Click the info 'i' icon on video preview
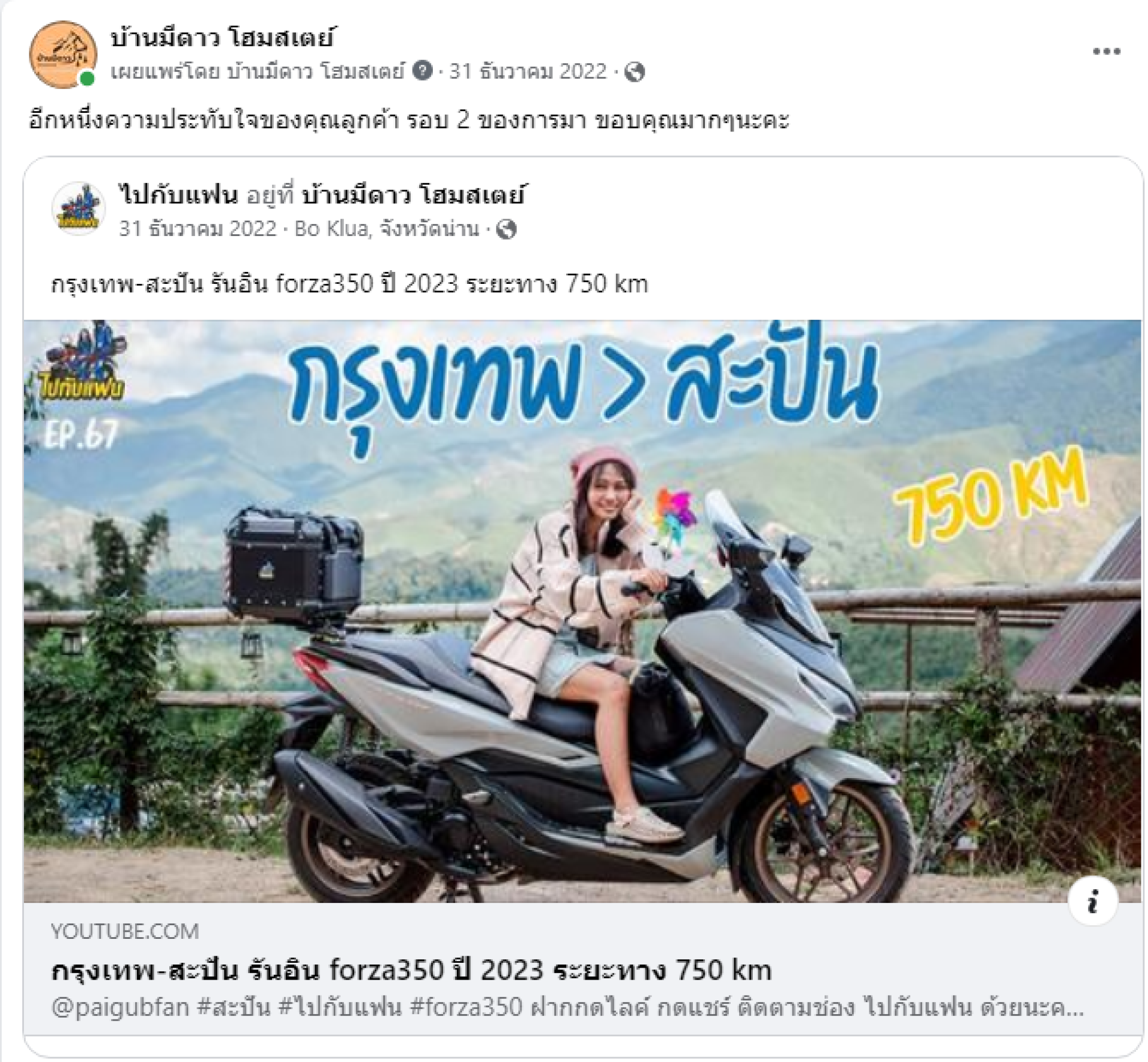 click(1093, 901)
